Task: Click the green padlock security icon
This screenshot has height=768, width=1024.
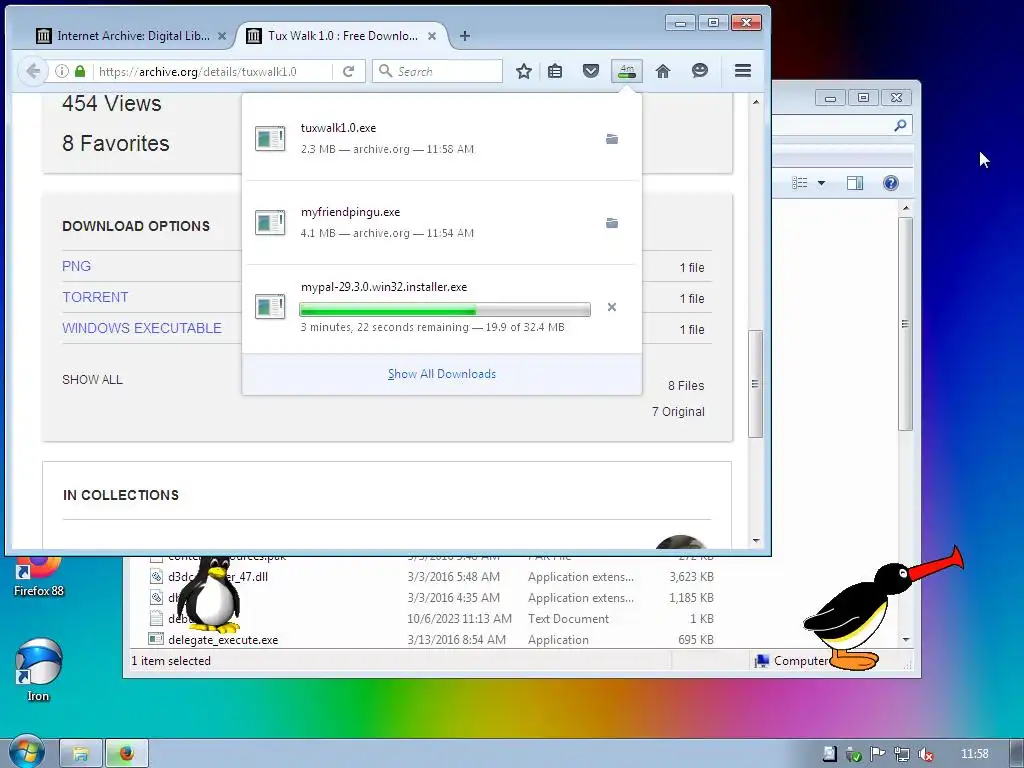Action: 80,71
